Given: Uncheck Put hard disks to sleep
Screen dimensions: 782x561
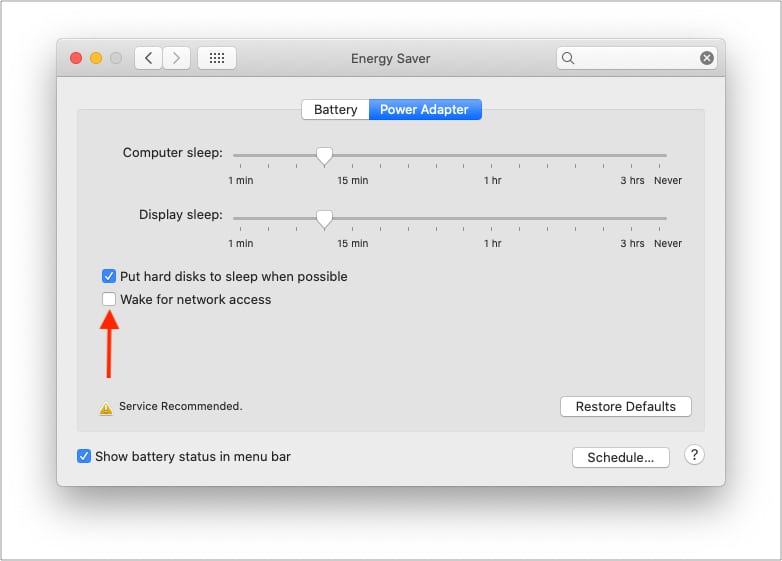Looking at the screenshot, I should pos(109,276).
